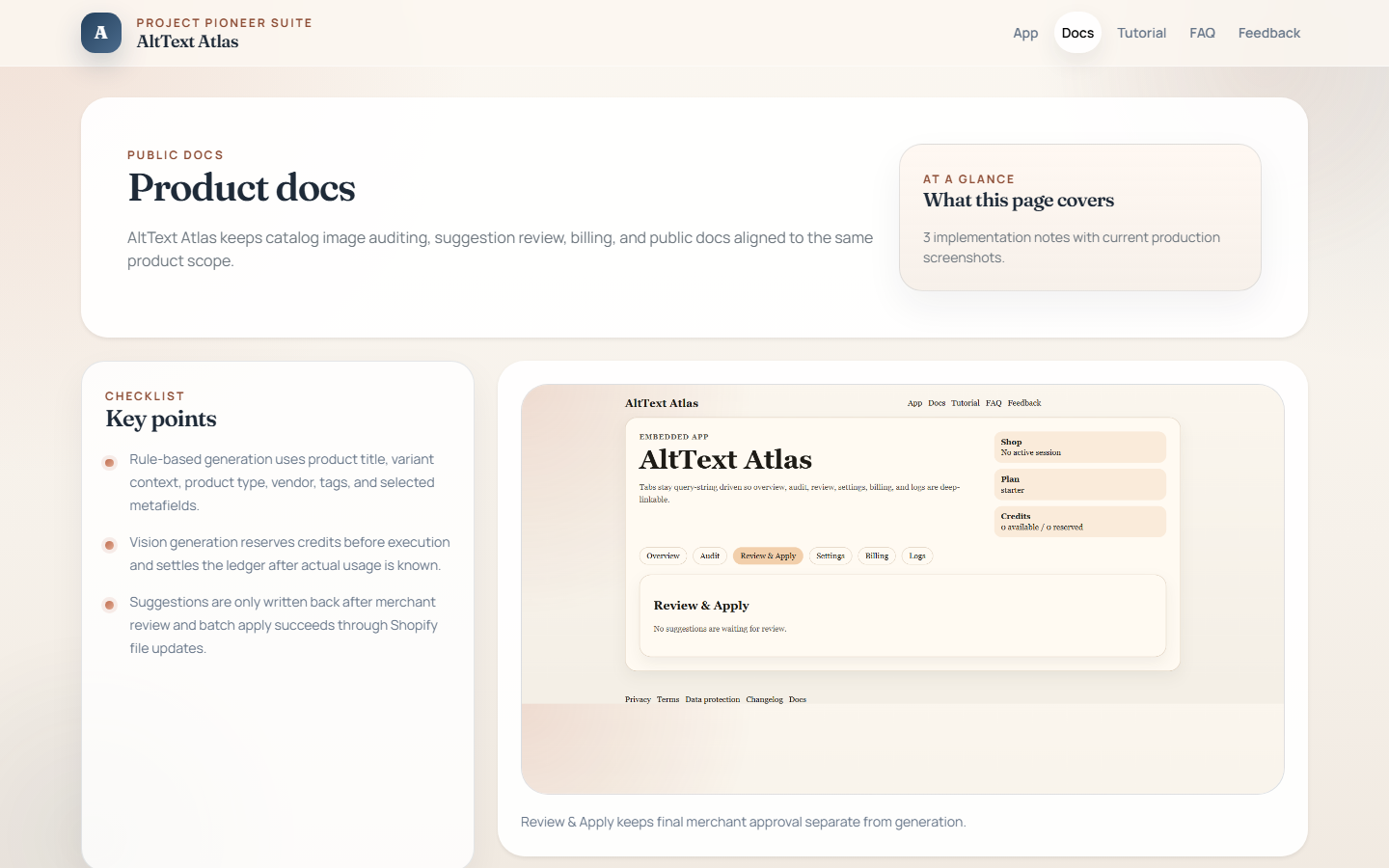
Task: Open the Feedback nav link
Action: (1269, 33)
